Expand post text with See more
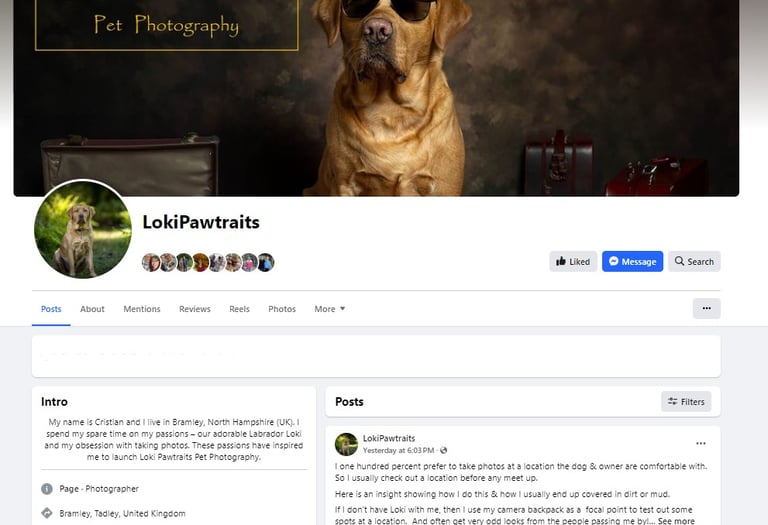 [676, 521]
